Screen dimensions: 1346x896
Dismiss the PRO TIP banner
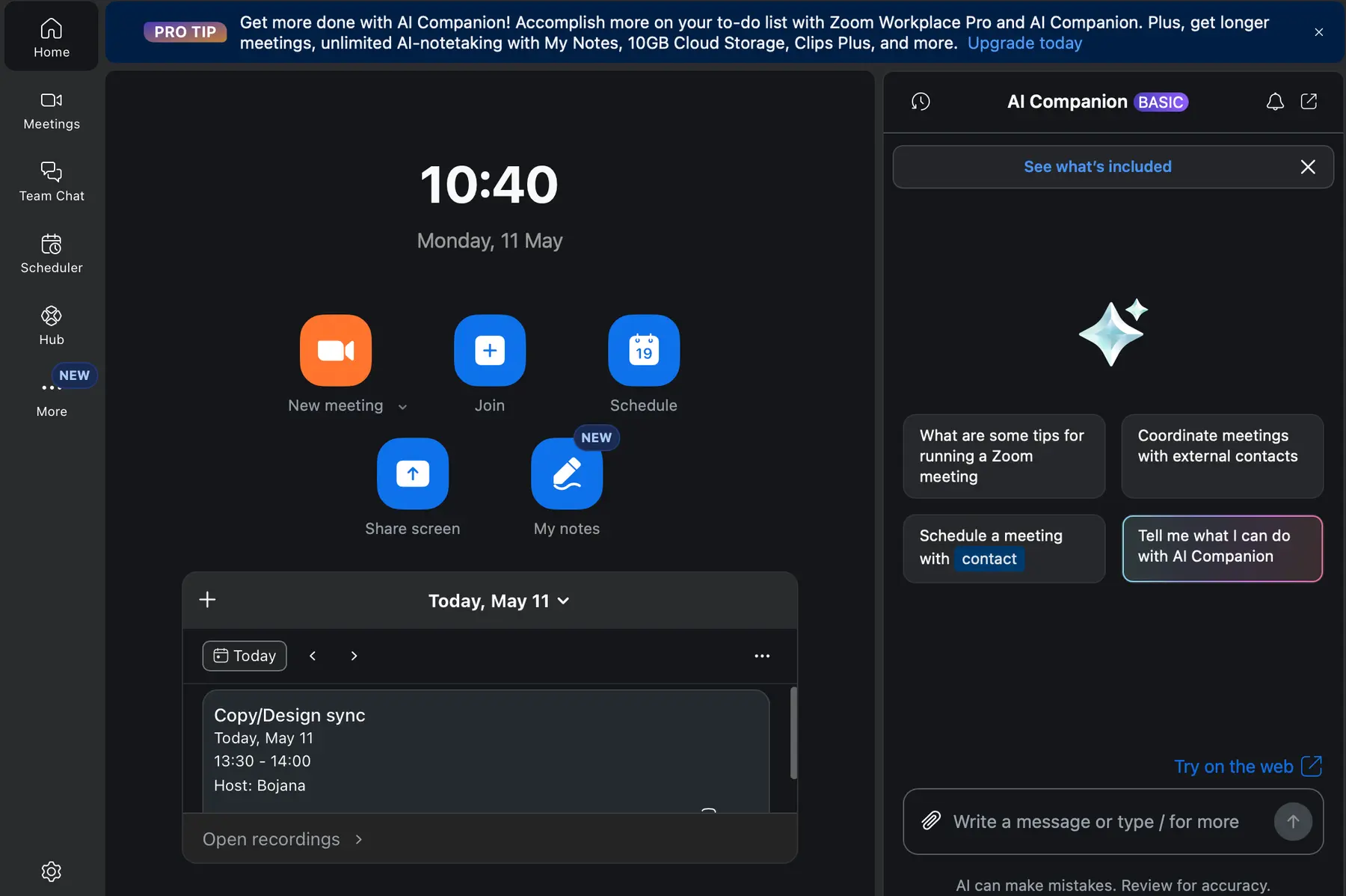click(1318, 32)
